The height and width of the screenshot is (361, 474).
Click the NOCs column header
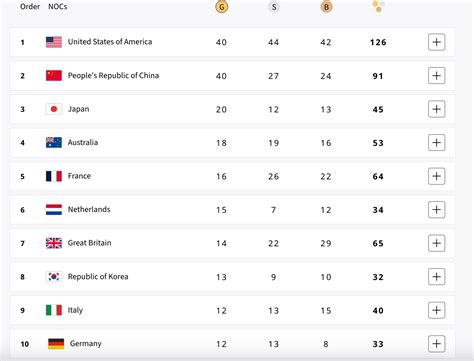tap(58, 6)
